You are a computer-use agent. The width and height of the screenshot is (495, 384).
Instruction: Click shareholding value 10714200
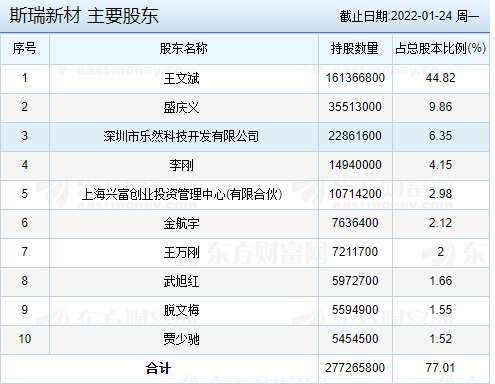(355, 194)
